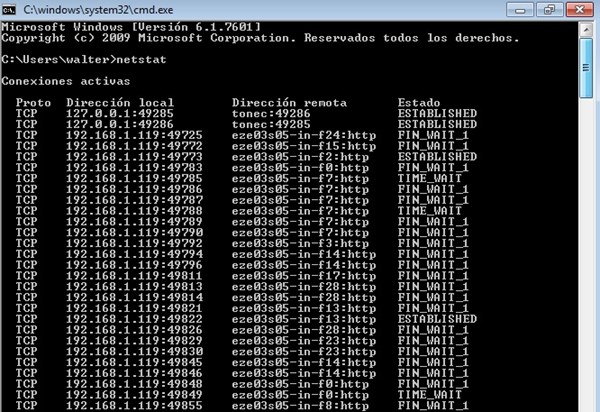This screenshot has width=600, height=412.
Task: Restore down the cmd.exe window
Action: pyautogui.click(x=549, y=10)
